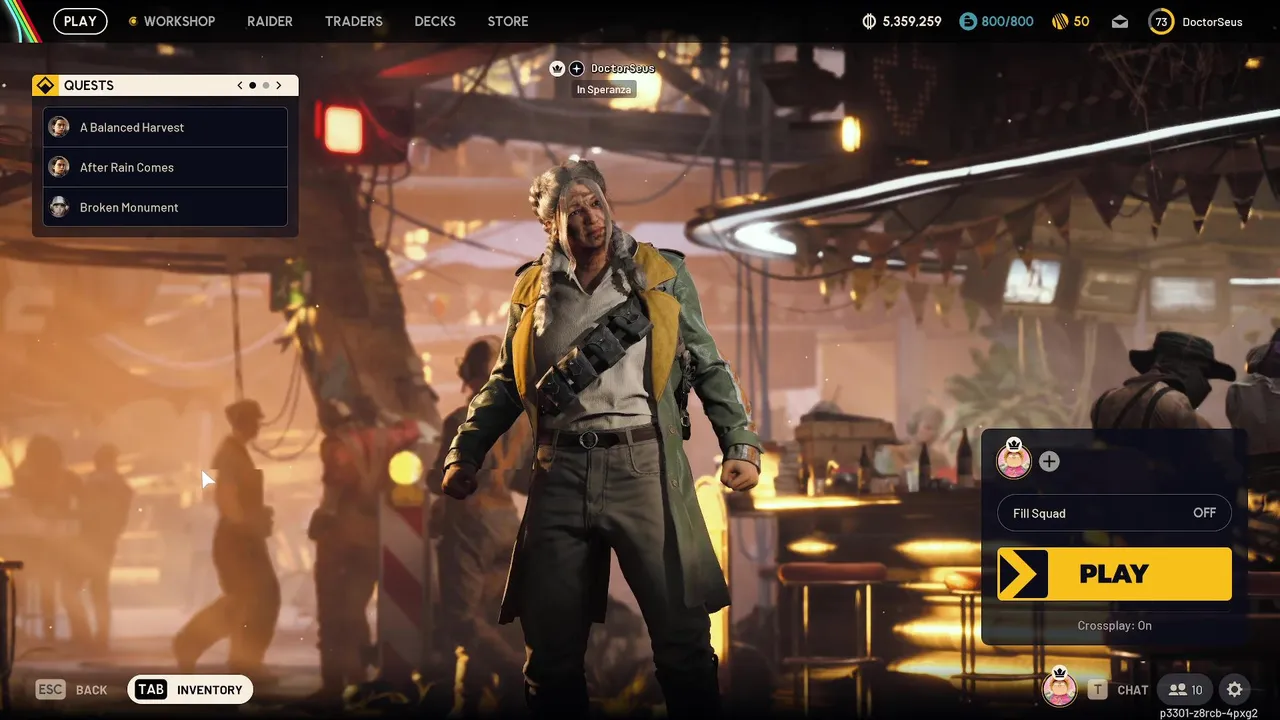The height and width of the screenshot is (720, 1280).
Task: Click the 5,359,259 coin balance
Action: click(x=911, y=21)
